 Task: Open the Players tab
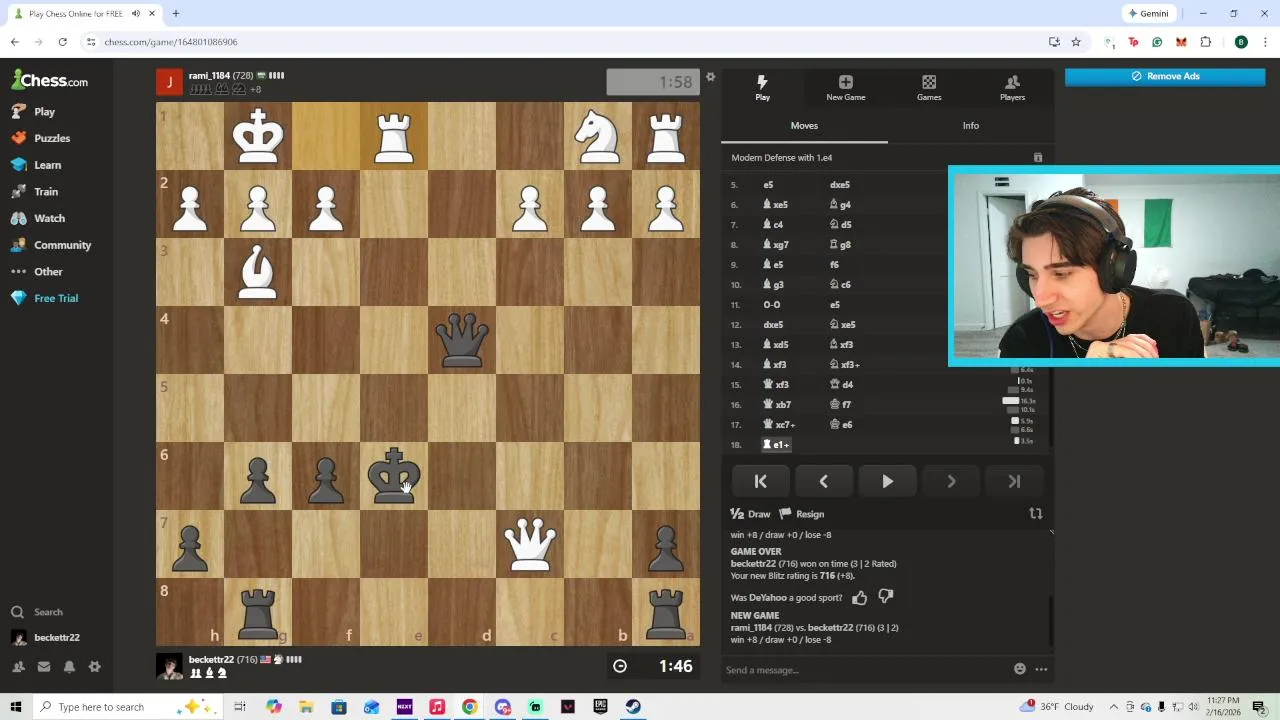(x=1012, y=88)
